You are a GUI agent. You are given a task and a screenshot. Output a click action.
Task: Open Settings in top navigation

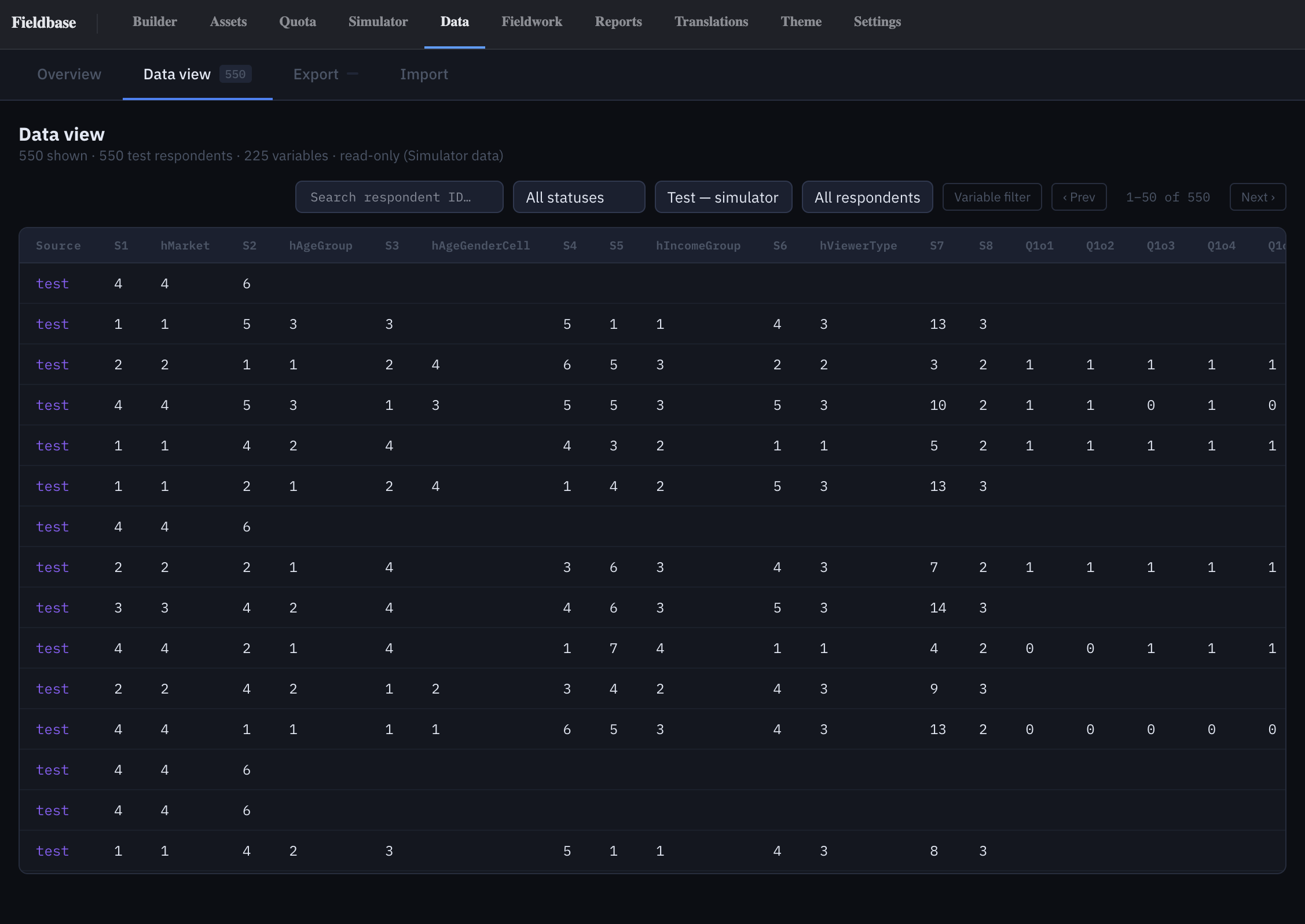coord(877,22)
